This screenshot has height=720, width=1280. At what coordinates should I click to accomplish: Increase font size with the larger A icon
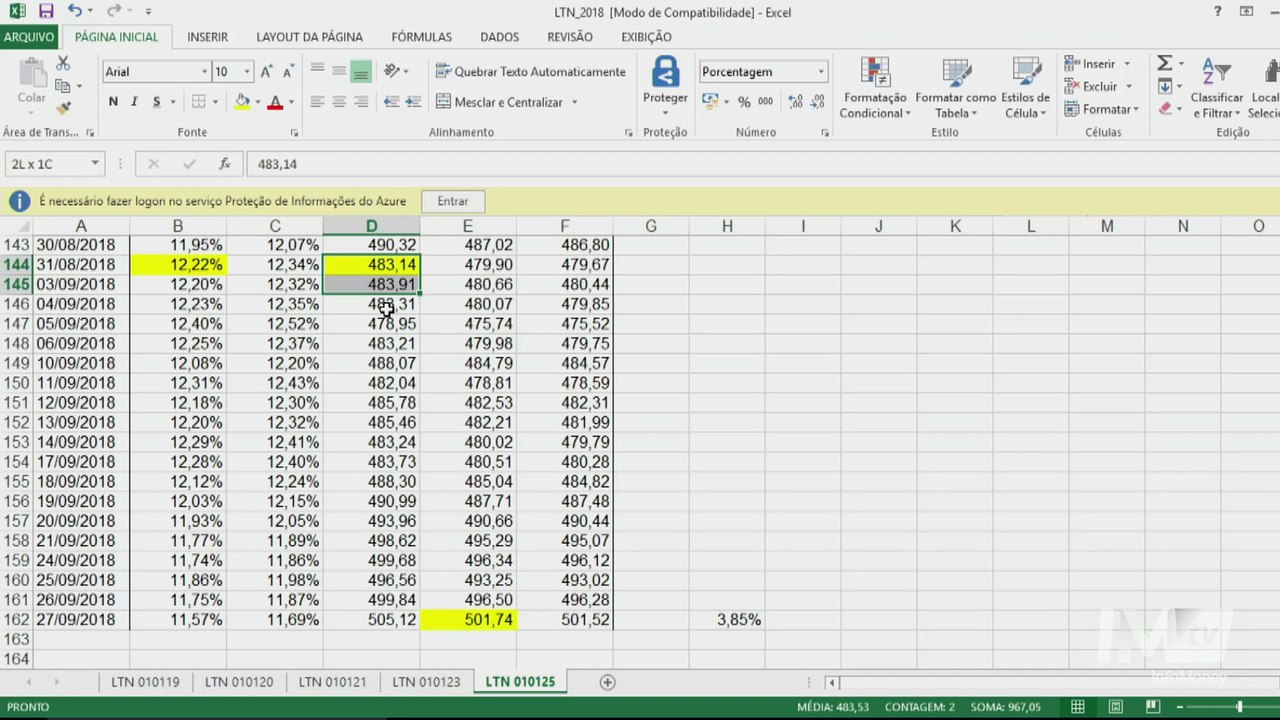click(266, 72)
